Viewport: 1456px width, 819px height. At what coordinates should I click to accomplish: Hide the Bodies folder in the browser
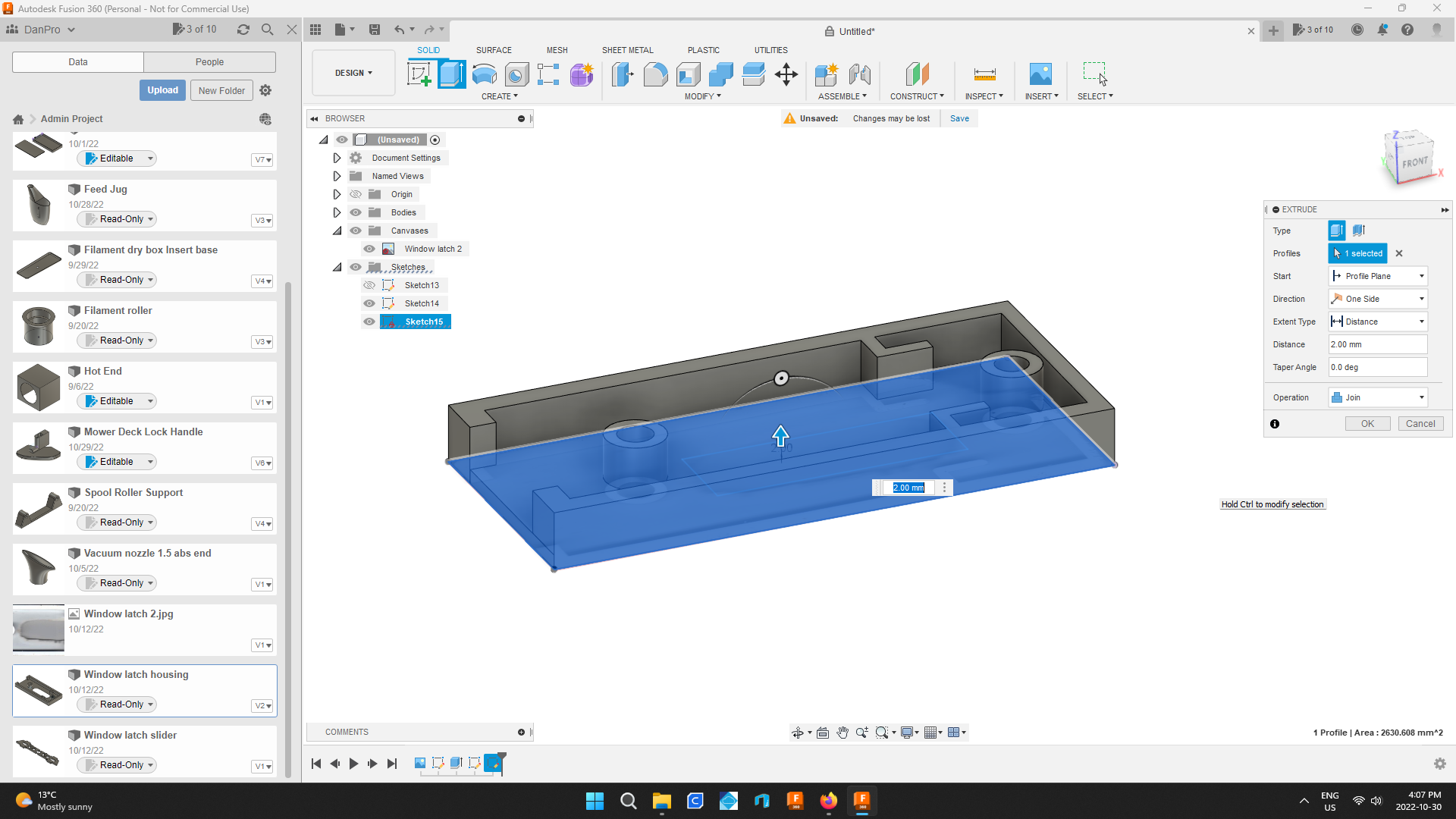pyautogui.click(x=355, y=212)
